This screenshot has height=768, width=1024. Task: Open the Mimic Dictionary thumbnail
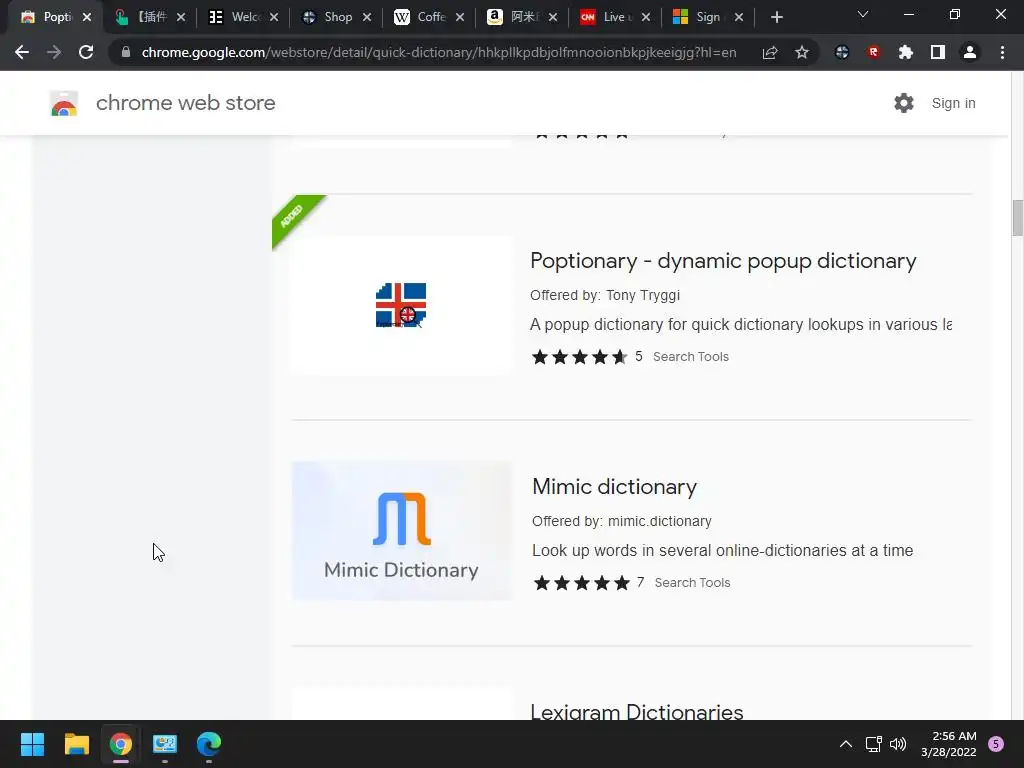(402, 531)
